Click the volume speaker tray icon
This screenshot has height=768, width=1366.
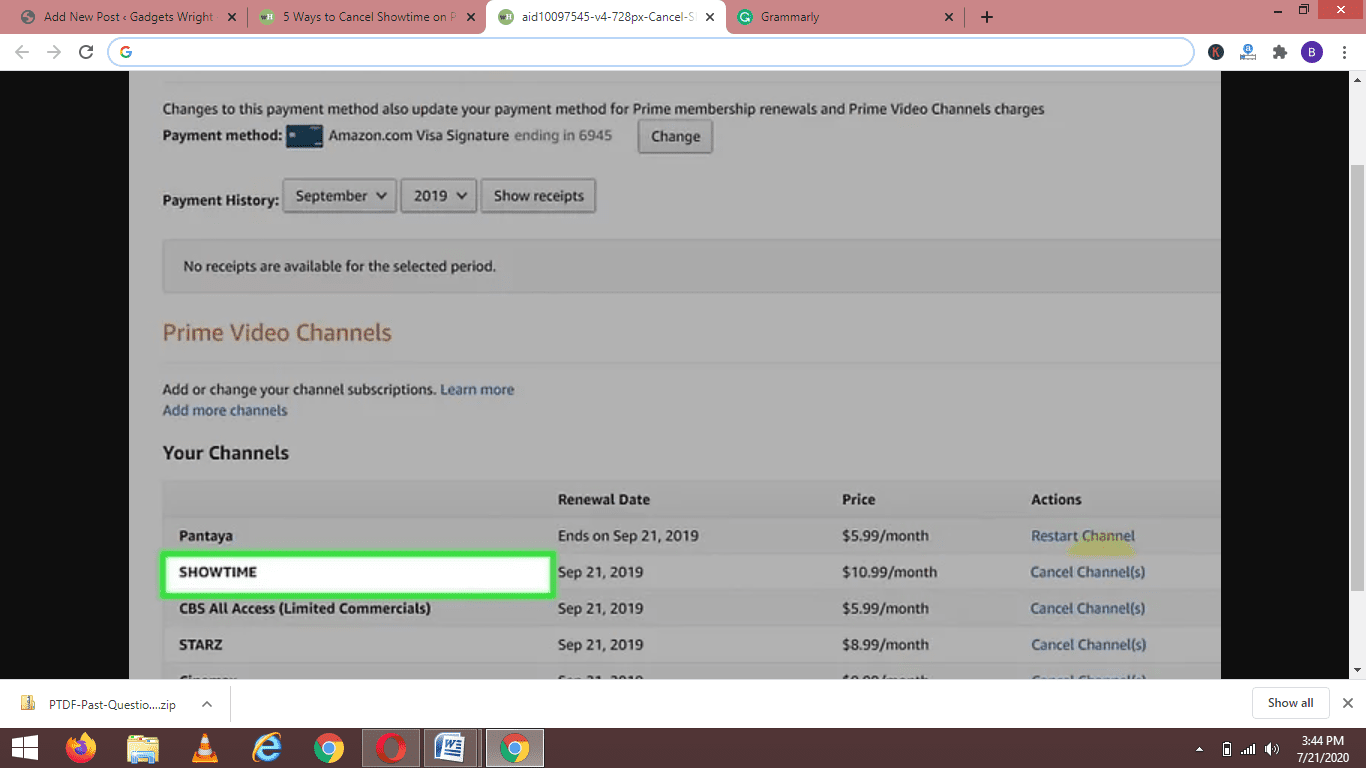[x=1272, y=748]
